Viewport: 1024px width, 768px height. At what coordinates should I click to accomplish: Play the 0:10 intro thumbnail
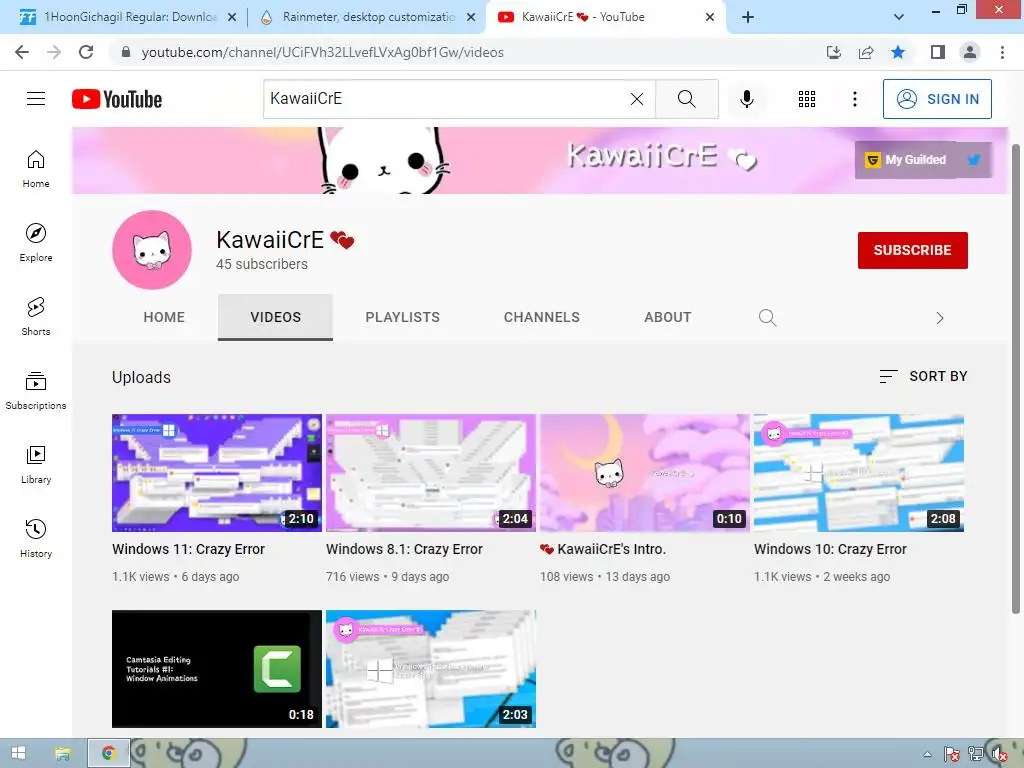pyautogui.click(x=645, y=473)
